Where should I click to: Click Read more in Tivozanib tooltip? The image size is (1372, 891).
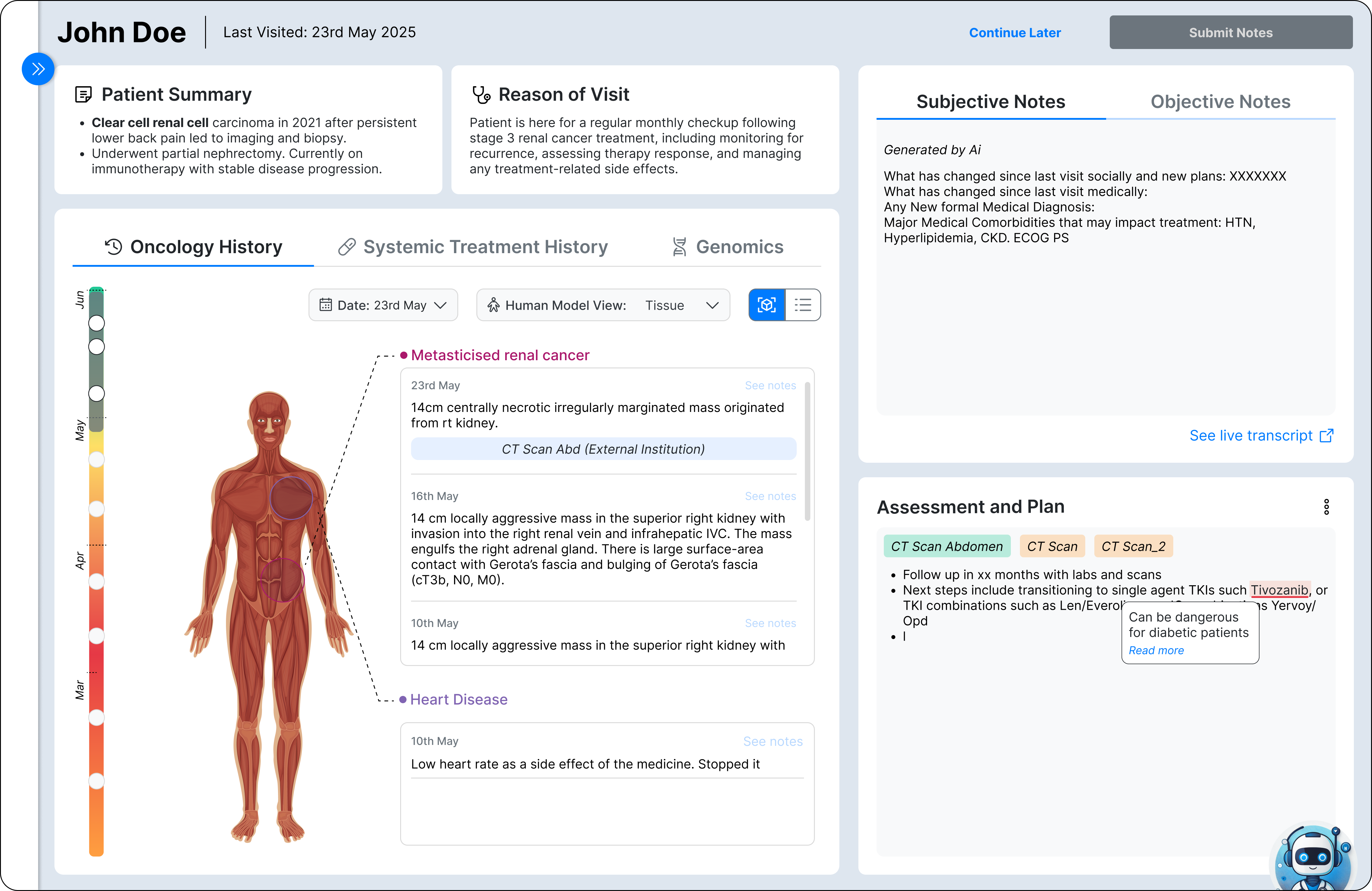[1156, 650]
